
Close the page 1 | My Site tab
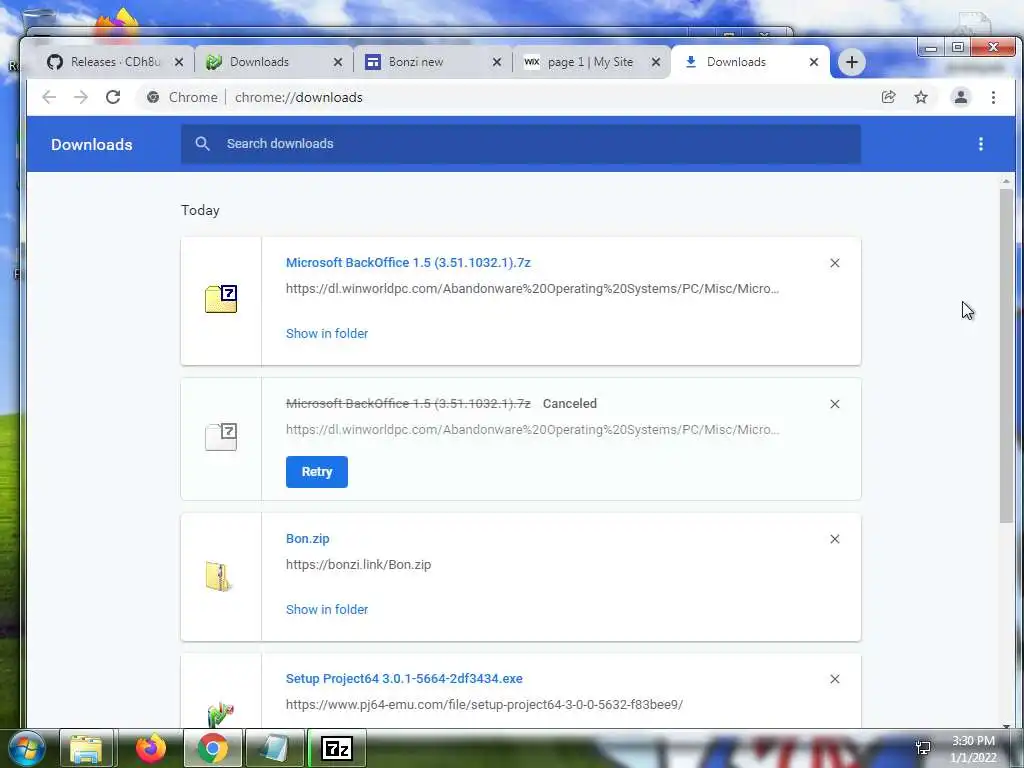point(656,62)
